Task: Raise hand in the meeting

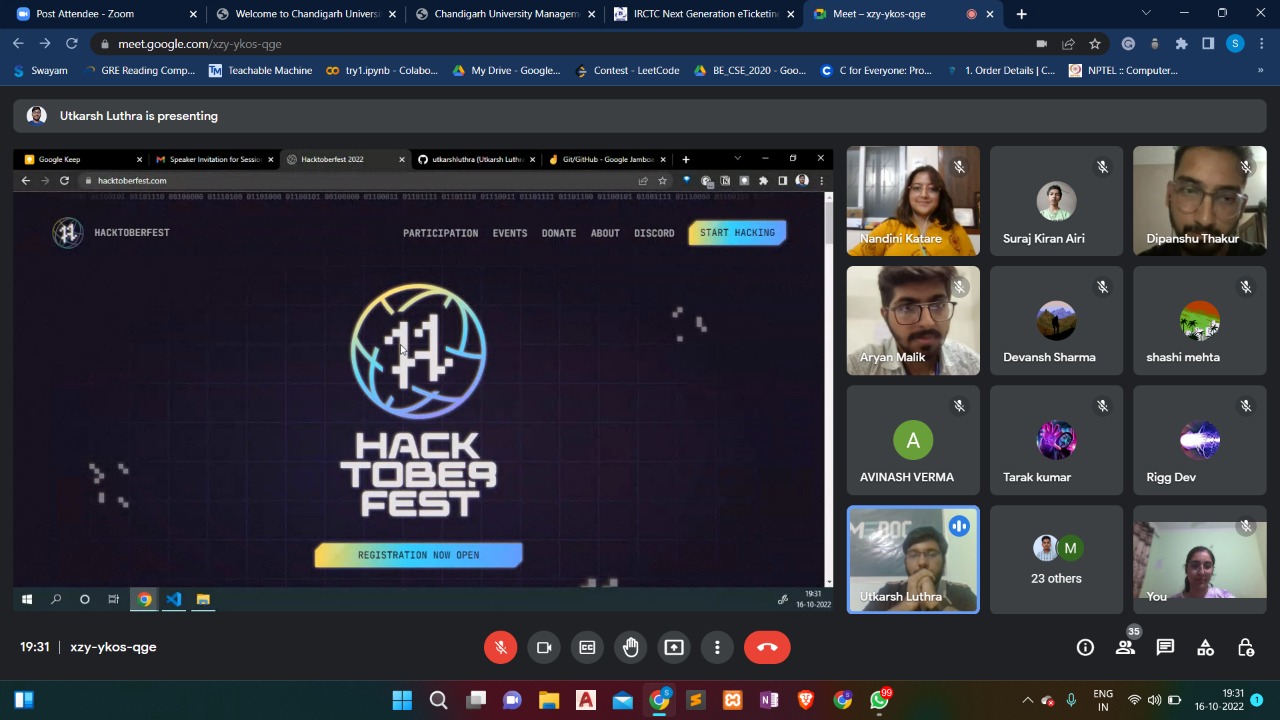Action: pos(630,647)
